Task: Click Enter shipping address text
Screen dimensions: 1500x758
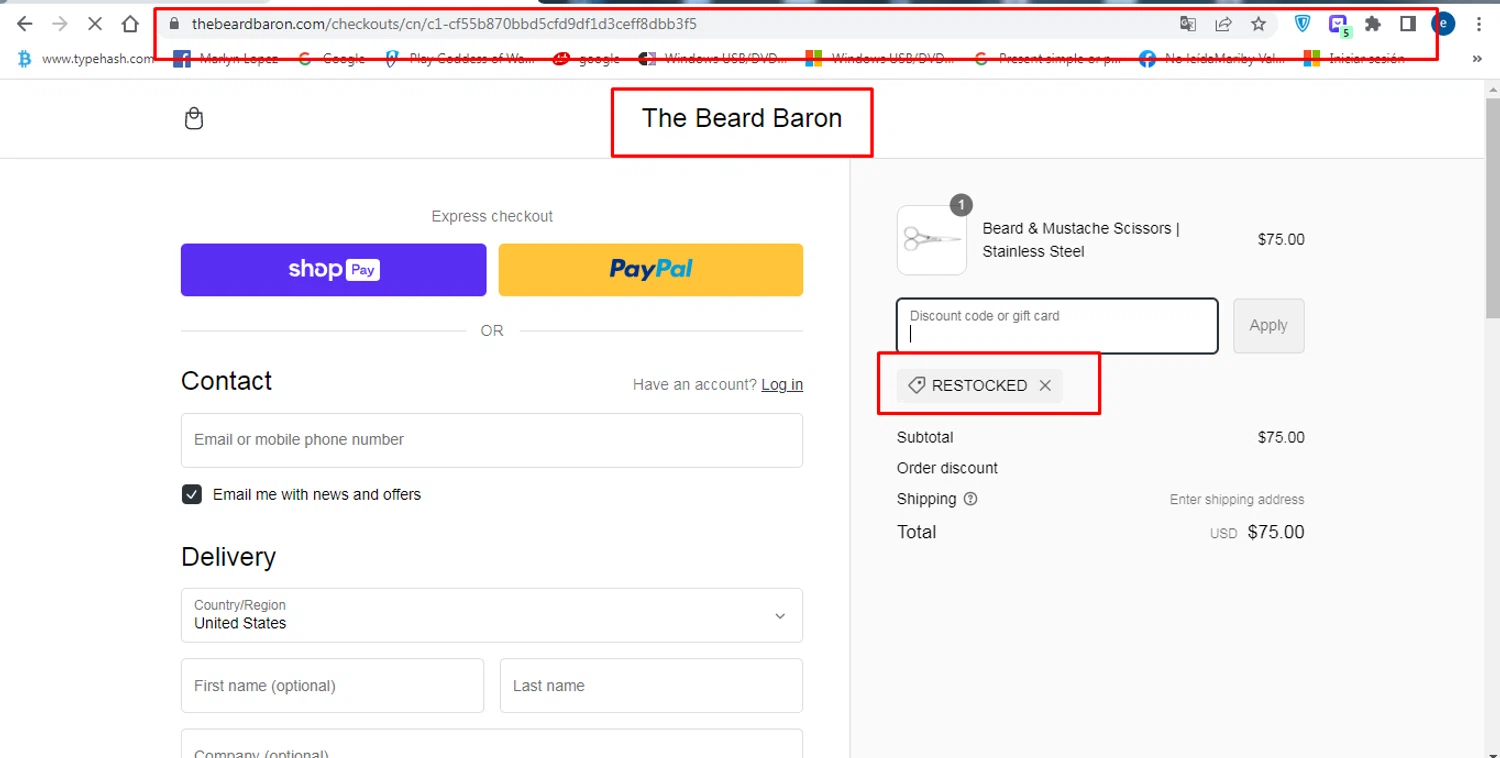Action: pyautogui.click(x=1237, y=499)
